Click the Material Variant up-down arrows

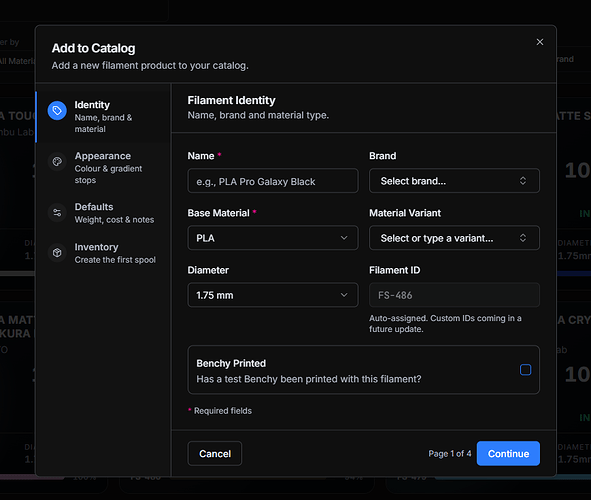523,238
